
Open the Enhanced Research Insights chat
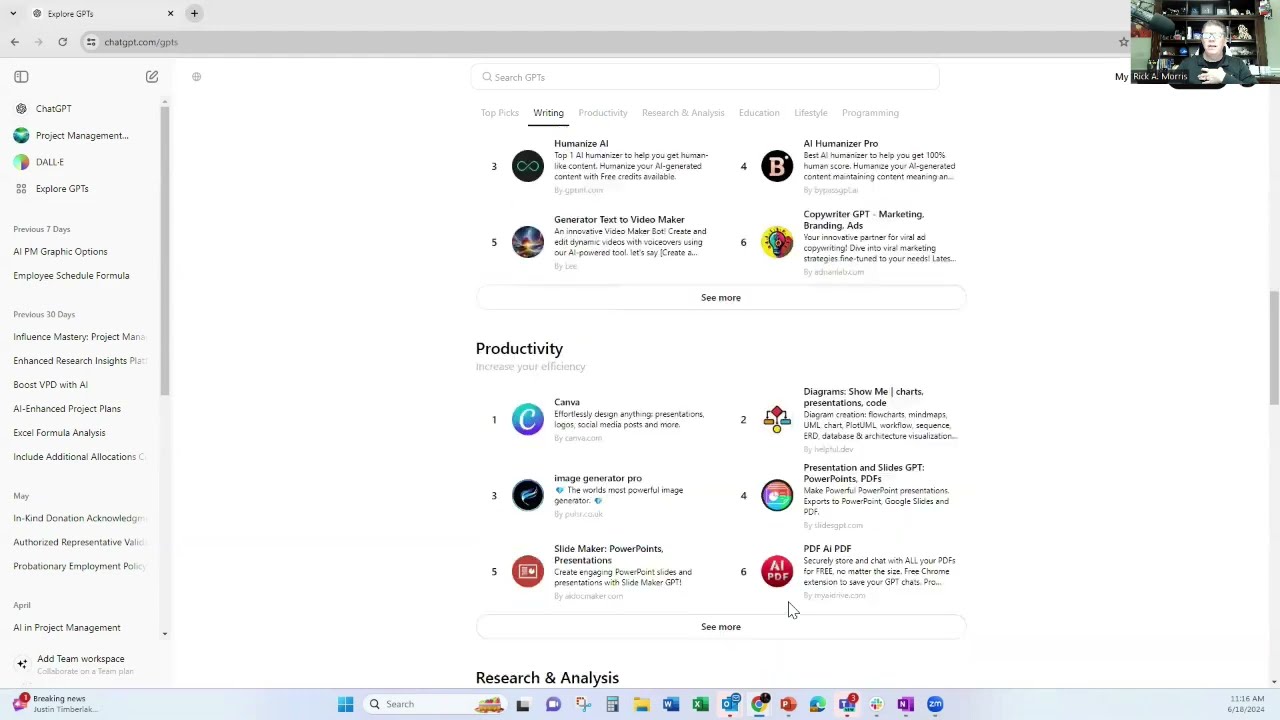(80, 361)
